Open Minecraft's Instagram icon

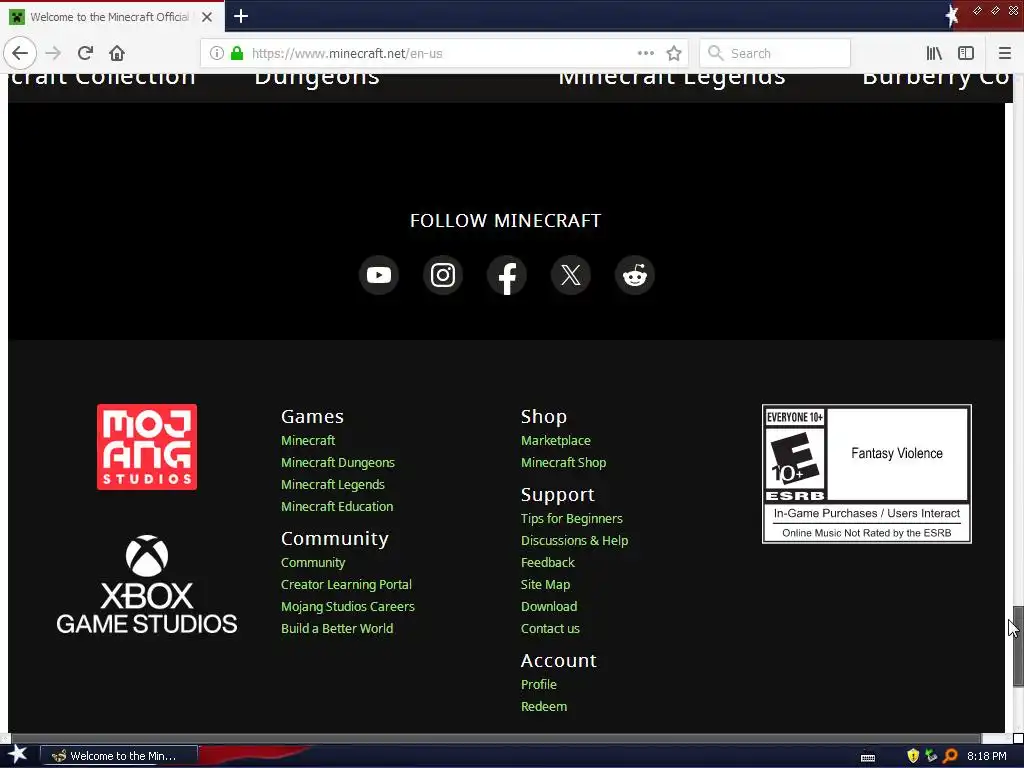(x=443, y=275)
